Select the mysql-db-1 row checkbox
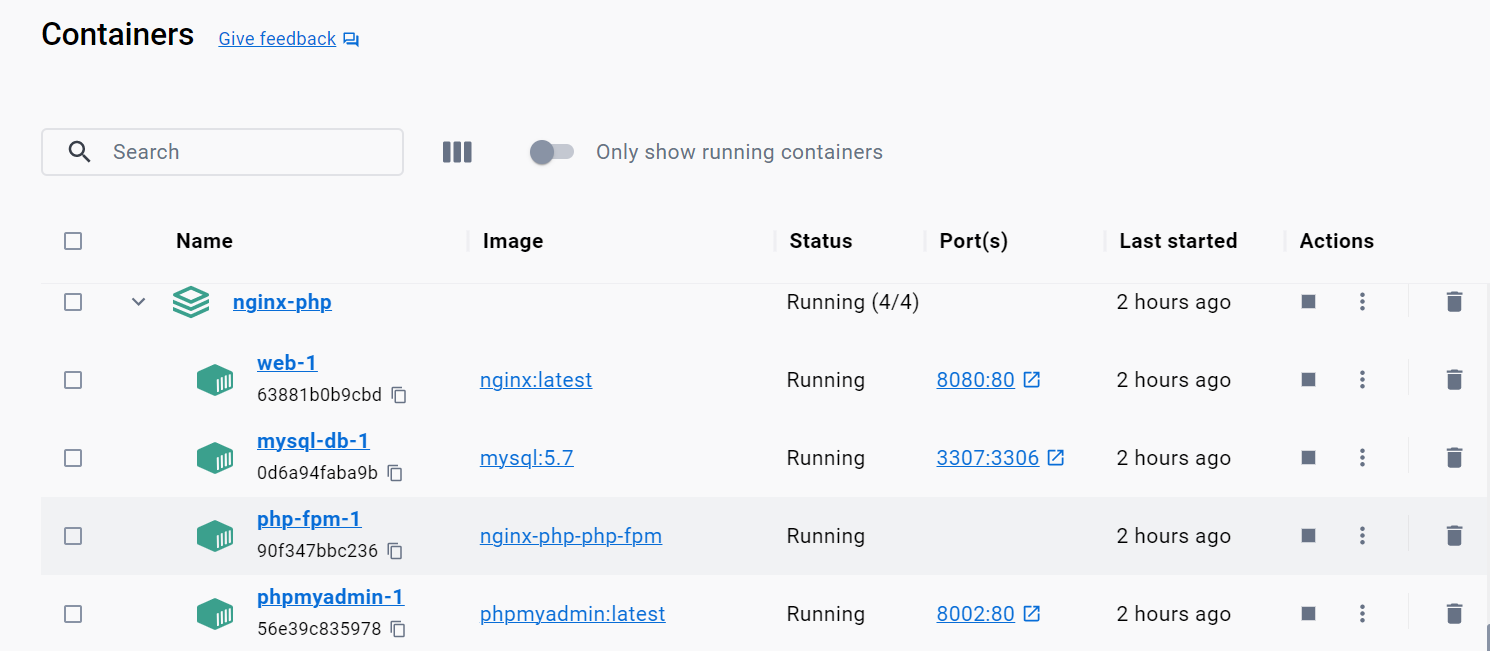The image size is (1490, 651). tap(73, 458)
